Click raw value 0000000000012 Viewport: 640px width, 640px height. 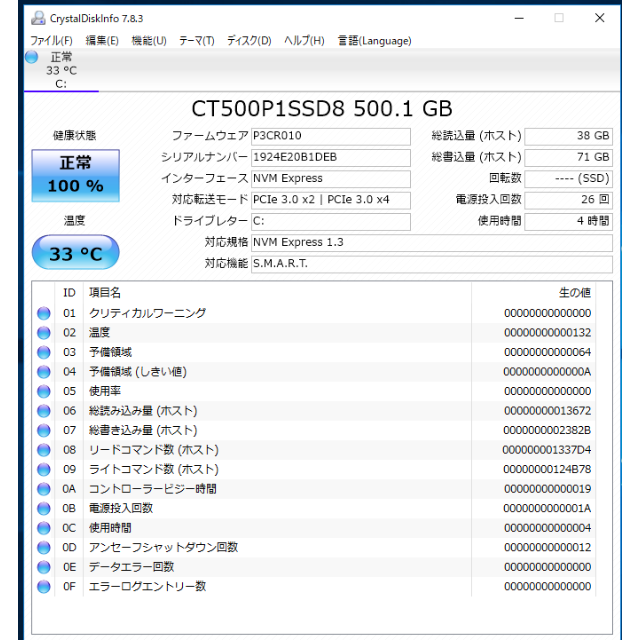click(547, 547)
